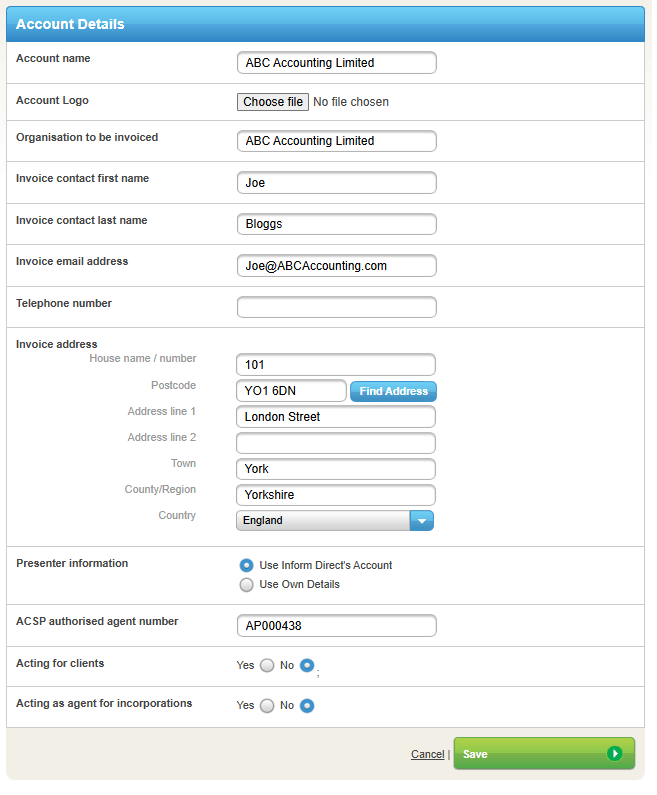Click the Invoice email address field
This screenshot has width=657, height=795.
pyautogui.click(x=336, y=266)
